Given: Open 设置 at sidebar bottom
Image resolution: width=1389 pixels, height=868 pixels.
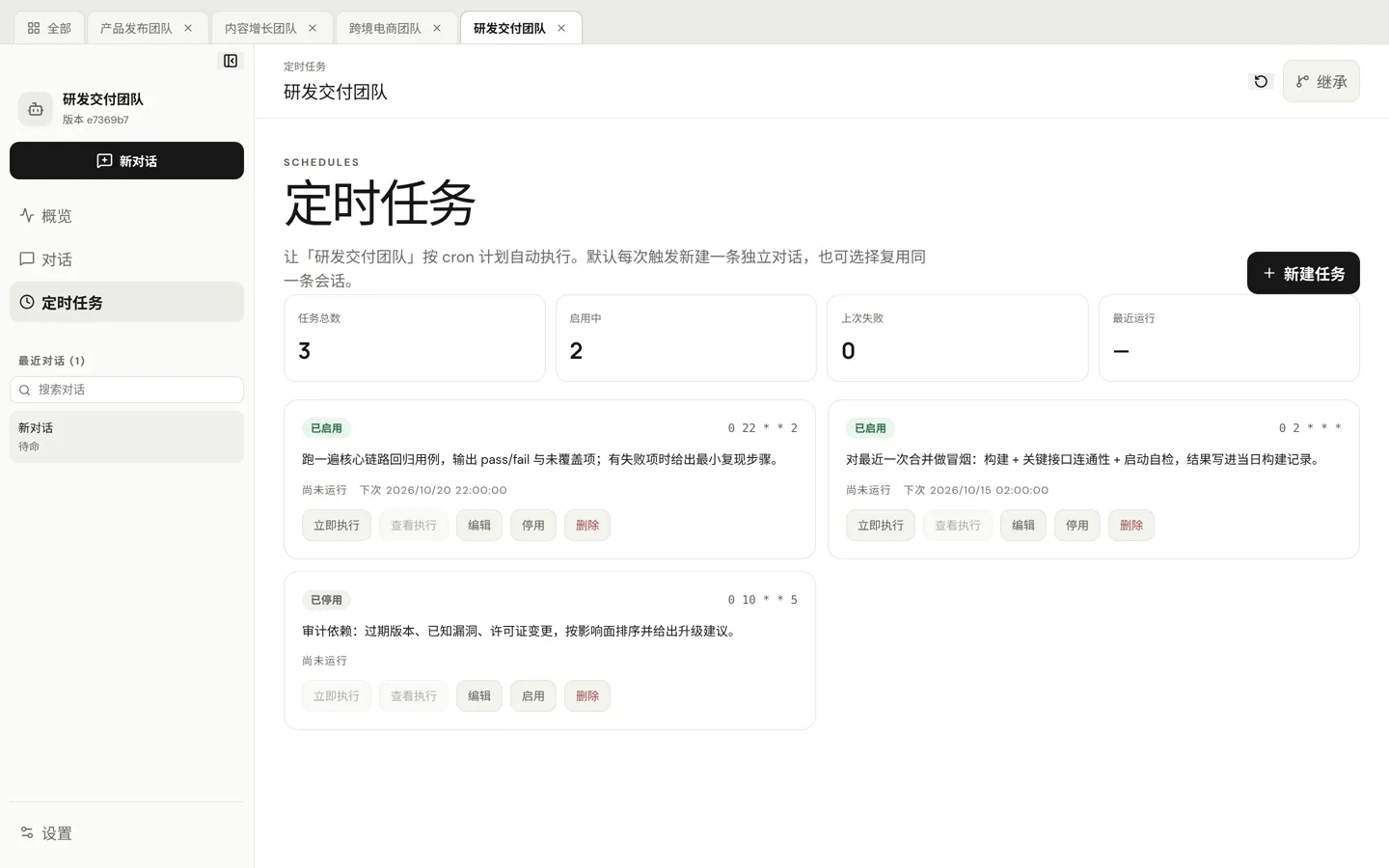Looking at the screenshot, I should 126,833.
